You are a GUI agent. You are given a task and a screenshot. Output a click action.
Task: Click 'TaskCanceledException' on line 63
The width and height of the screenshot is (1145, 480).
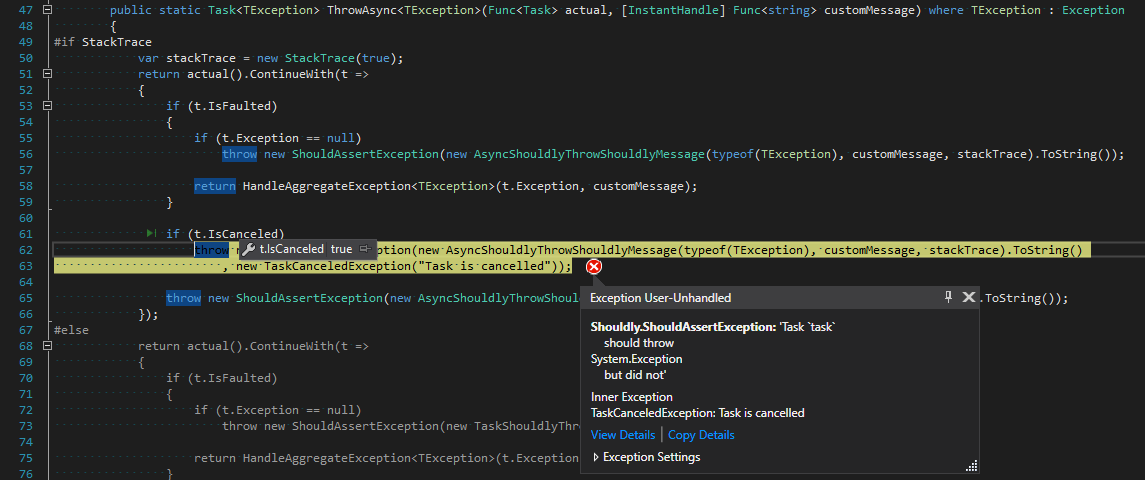[337, 266]
